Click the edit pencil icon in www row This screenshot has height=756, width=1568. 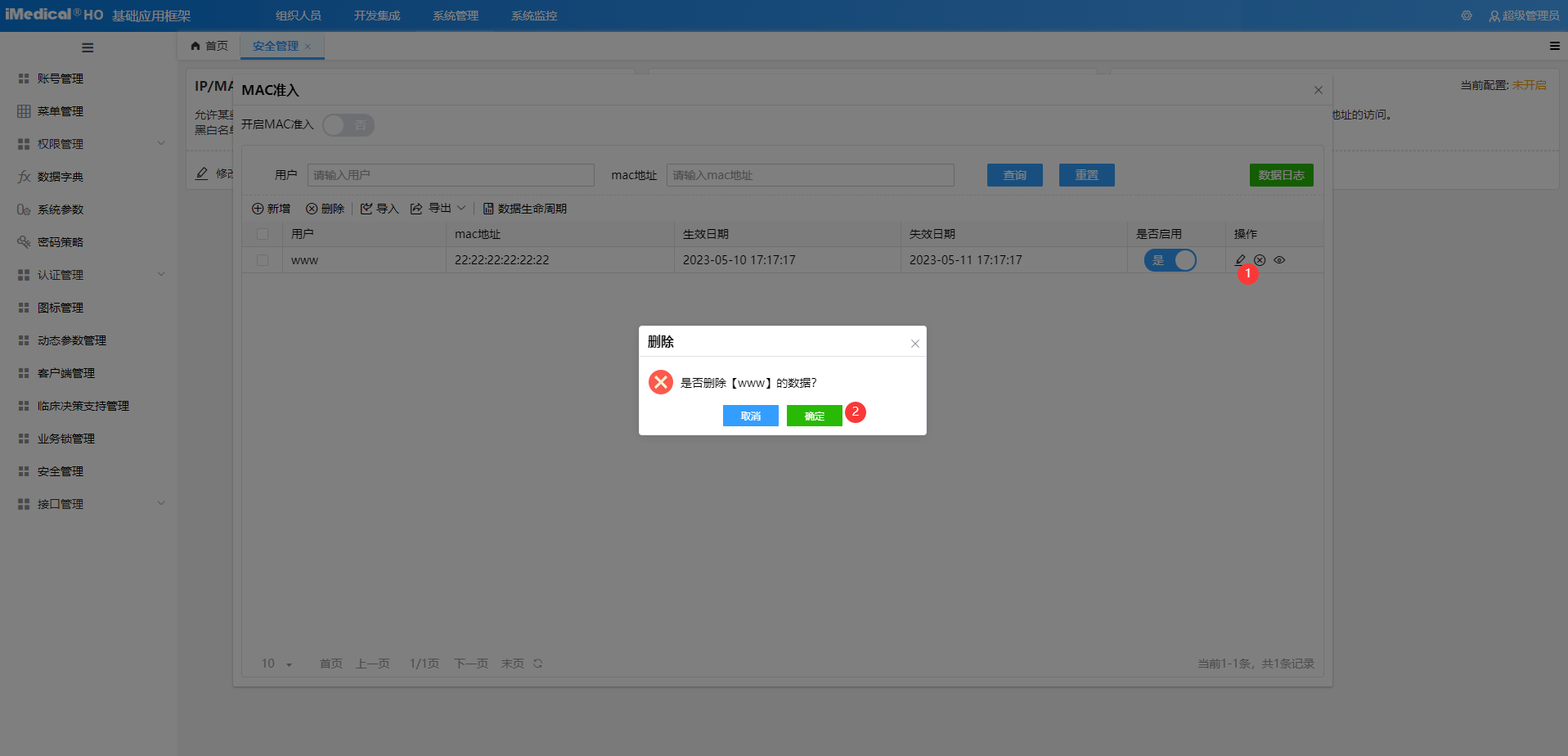click(x=1240, y=260)
